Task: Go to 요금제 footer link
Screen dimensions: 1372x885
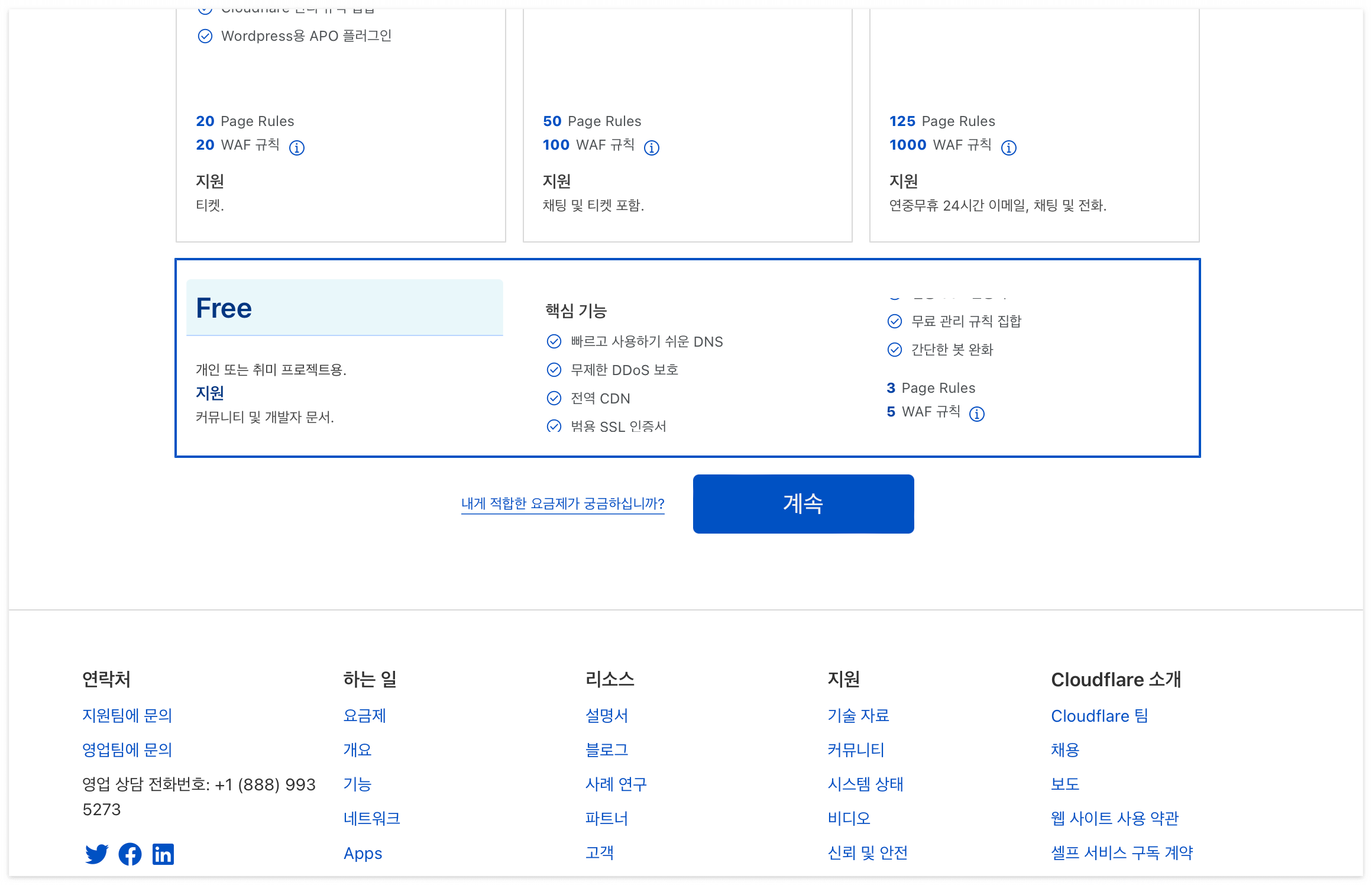Action: tap(364, 715)
